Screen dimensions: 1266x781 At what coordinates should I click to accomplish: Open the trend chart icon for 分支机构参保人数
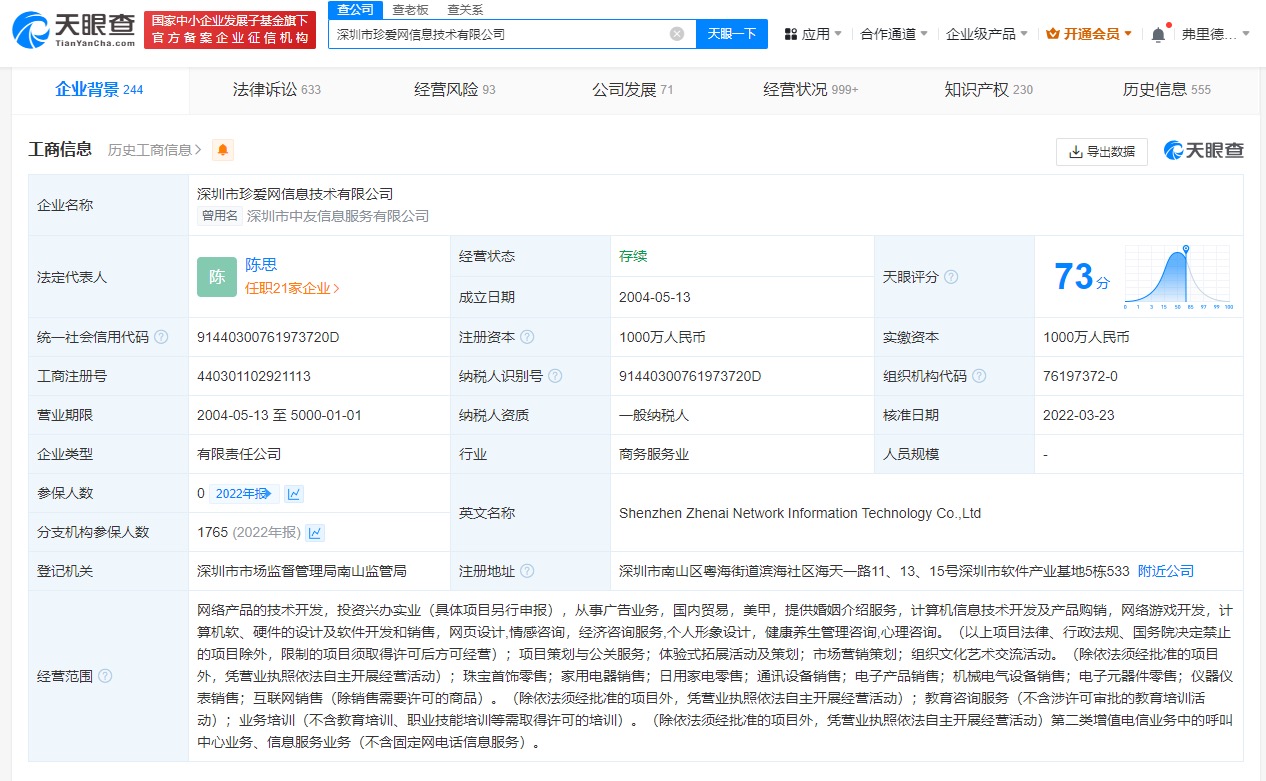315,532
